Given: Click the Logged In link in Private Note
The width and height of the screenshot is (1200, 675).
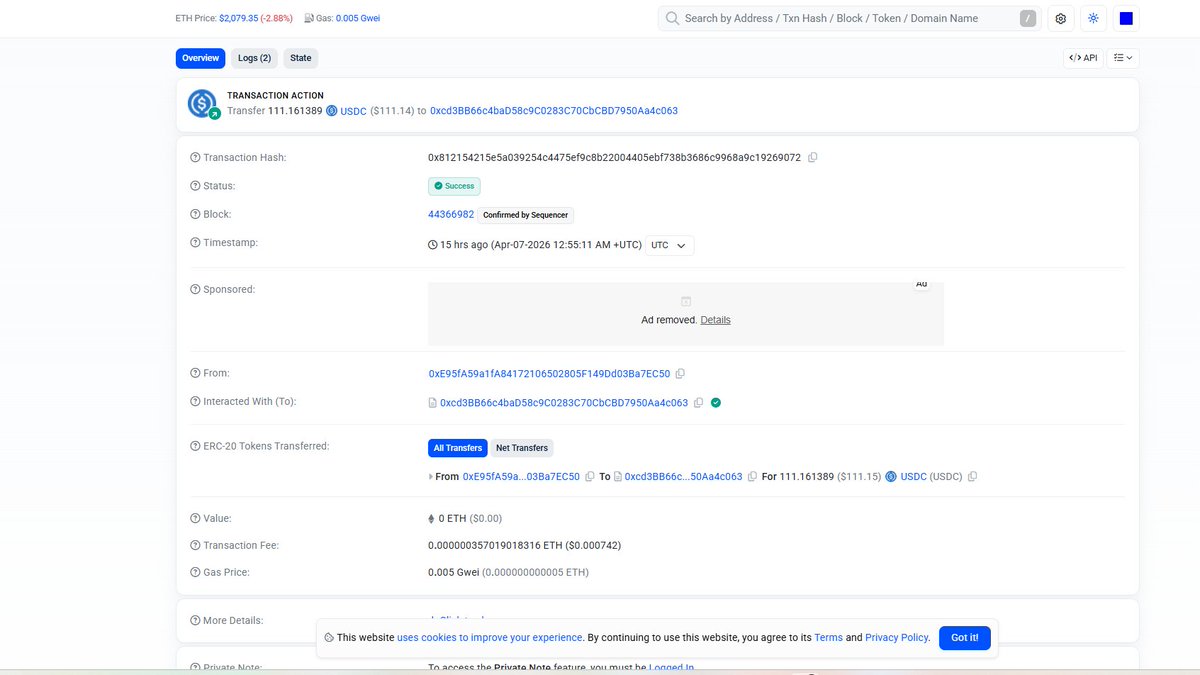Looking at the screenshot, I should [671, 668].
